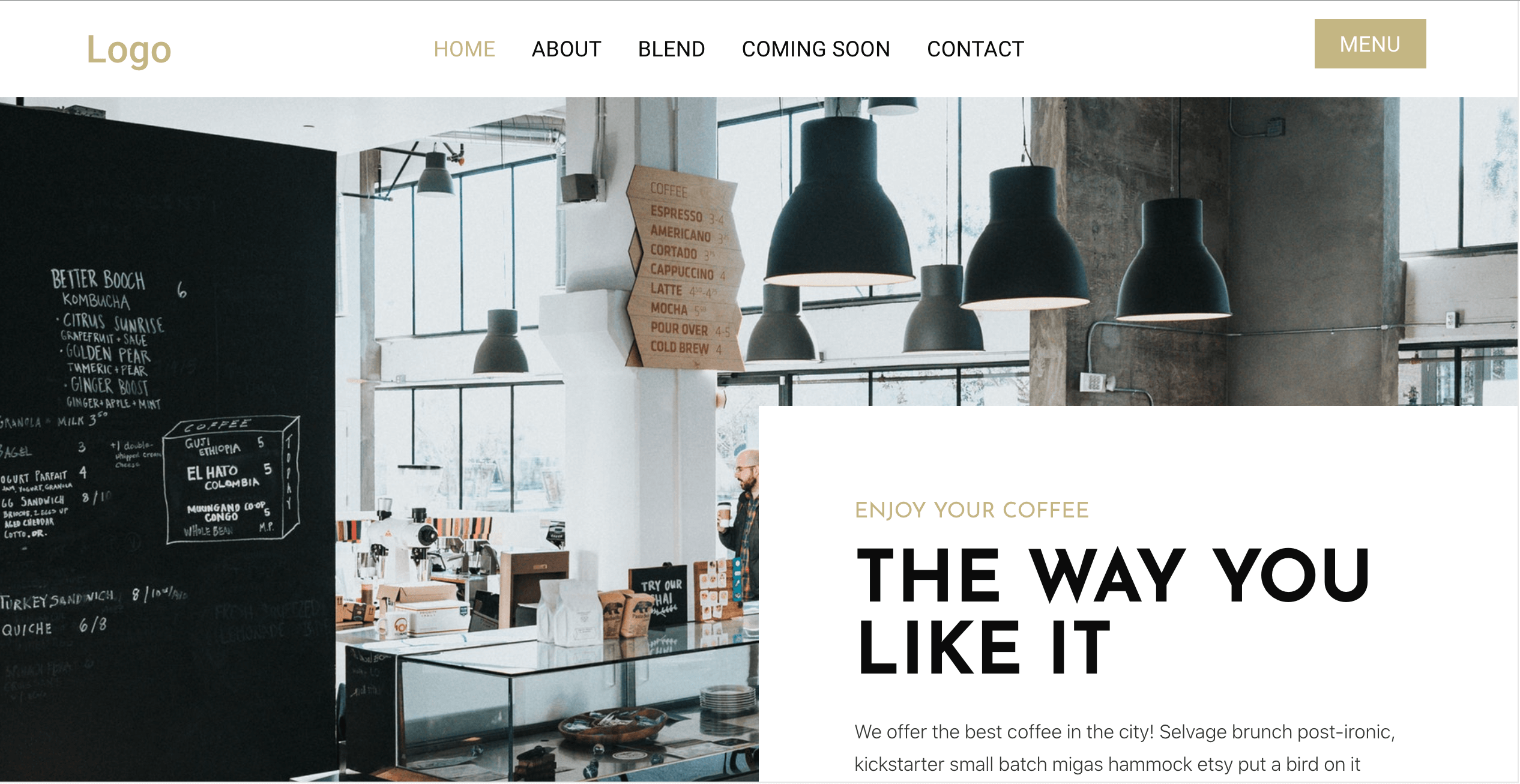Go to the ABOUT page
Image resolution: width=1520 pixels, height=784 pixels.
point(567,49)
